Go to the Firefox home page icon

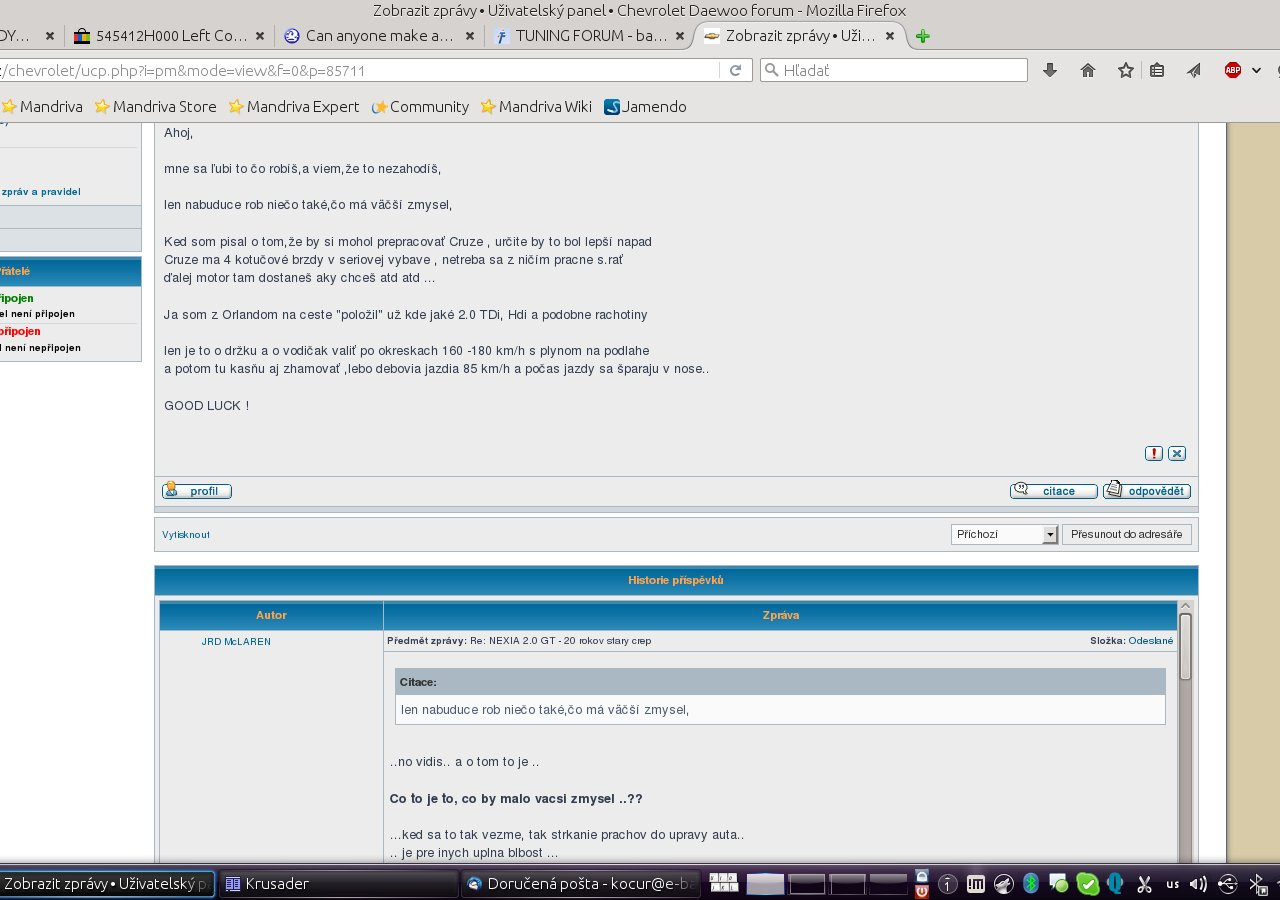[1088, 70]
